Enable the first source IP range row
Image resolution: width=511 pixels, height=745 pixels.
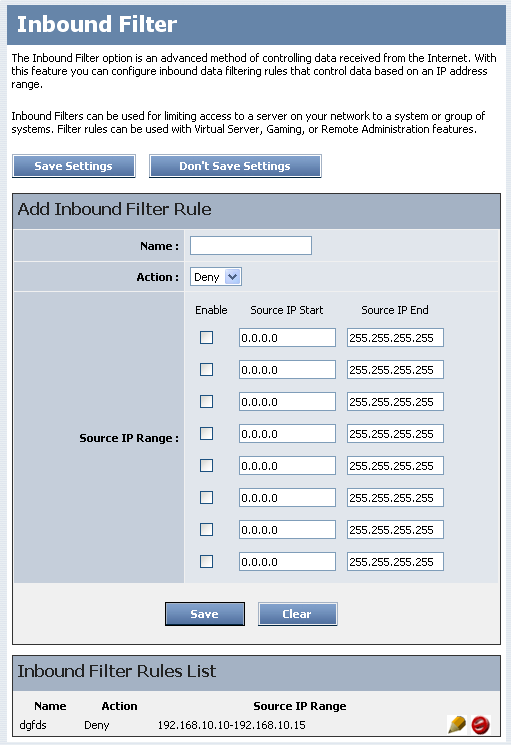206,337
